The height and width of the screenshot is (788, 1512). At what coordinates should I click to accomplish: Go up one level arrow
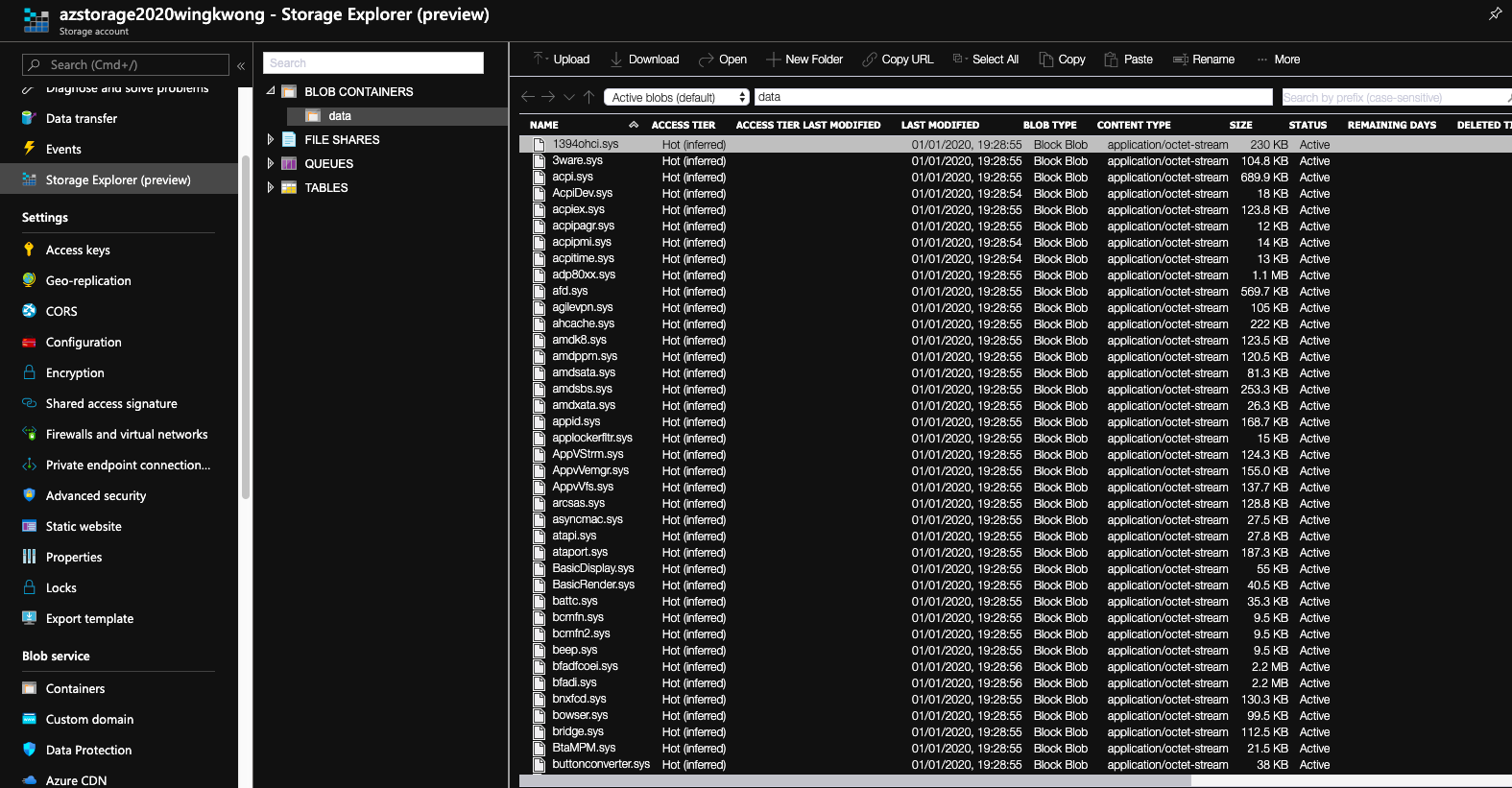point(589,97)
